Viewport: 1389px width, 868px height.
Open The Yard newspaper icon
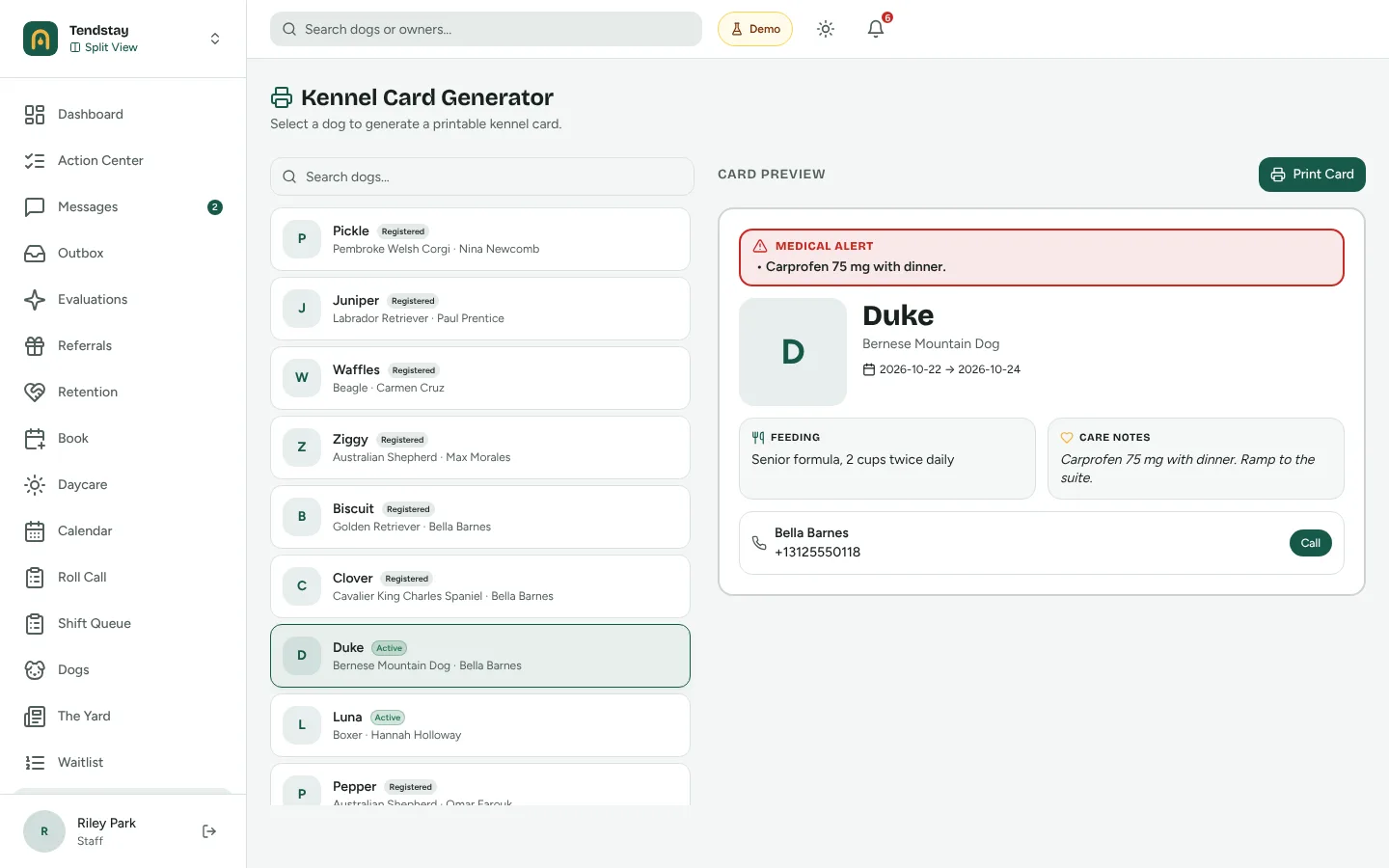35,717
